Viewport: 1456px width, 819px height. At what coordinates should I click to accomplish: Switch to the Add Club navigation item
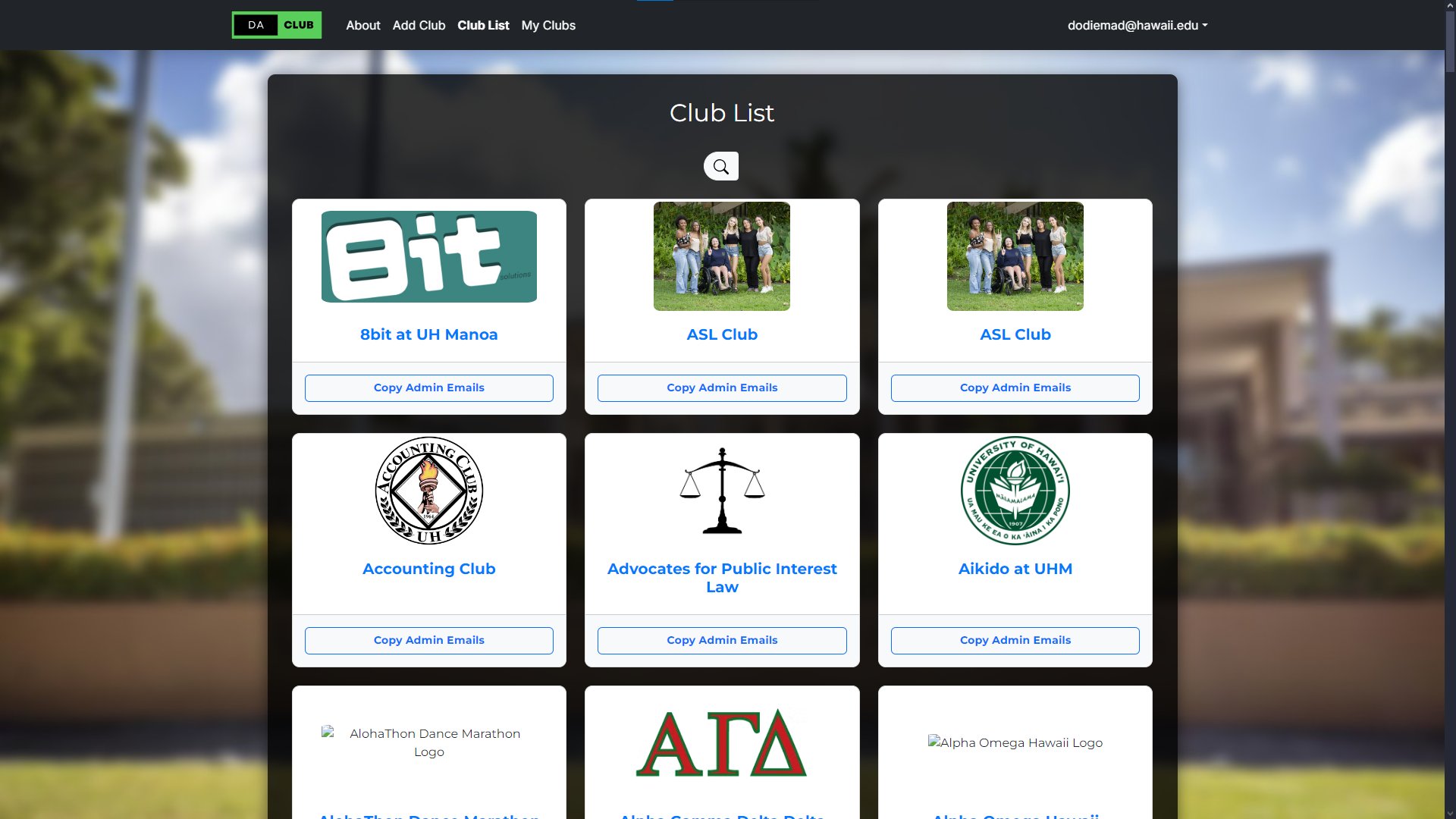418,25
